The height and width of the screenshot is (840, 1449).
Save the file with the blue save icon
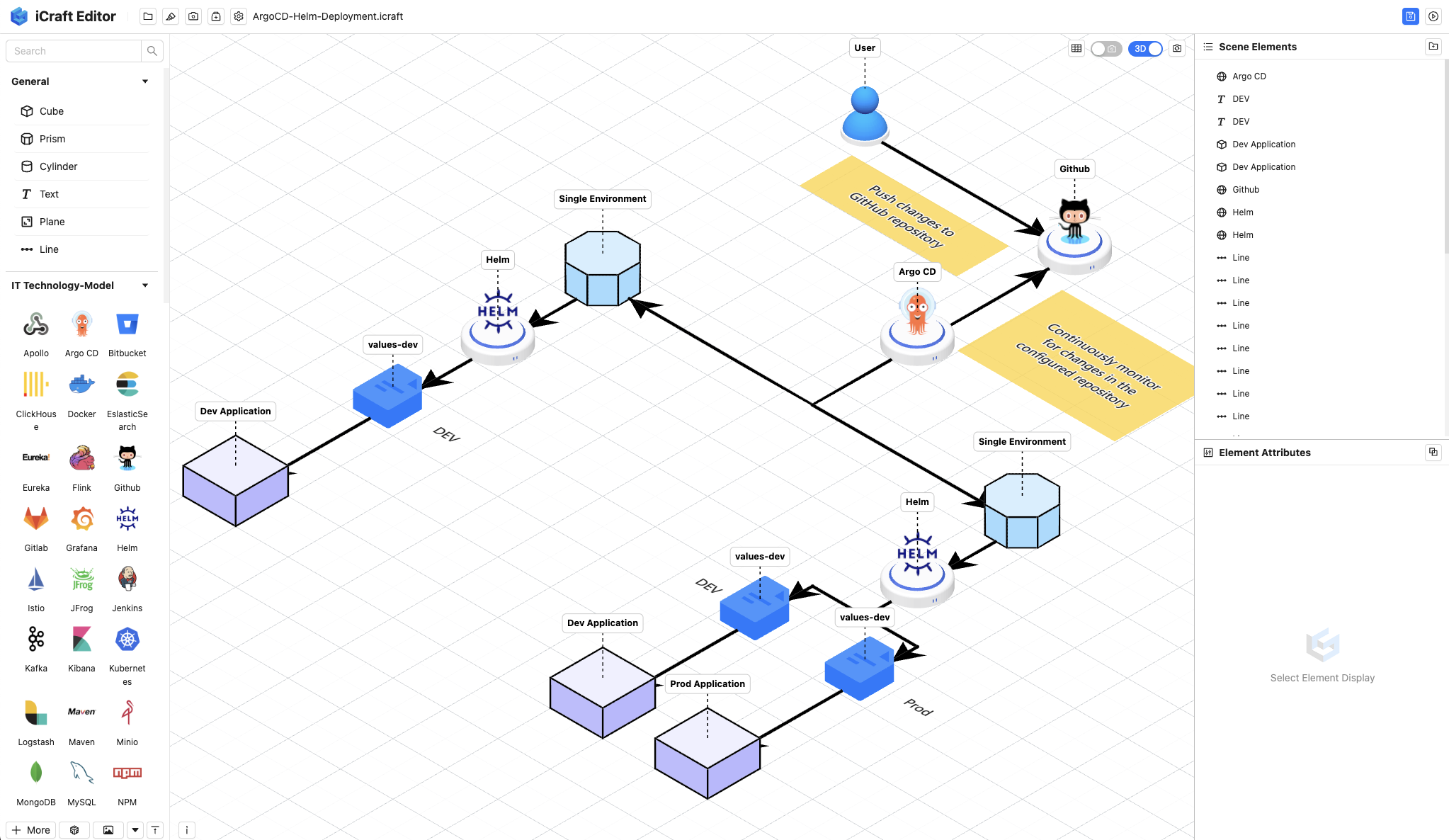[1410, 16]
